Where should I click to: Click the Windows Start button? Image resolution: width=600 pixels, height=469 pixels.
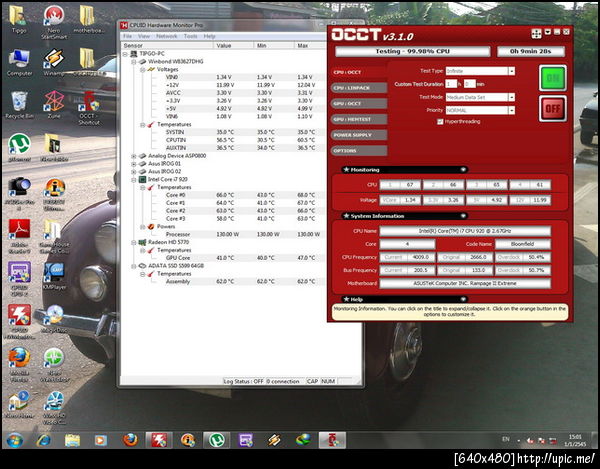(x=16, y=440)
